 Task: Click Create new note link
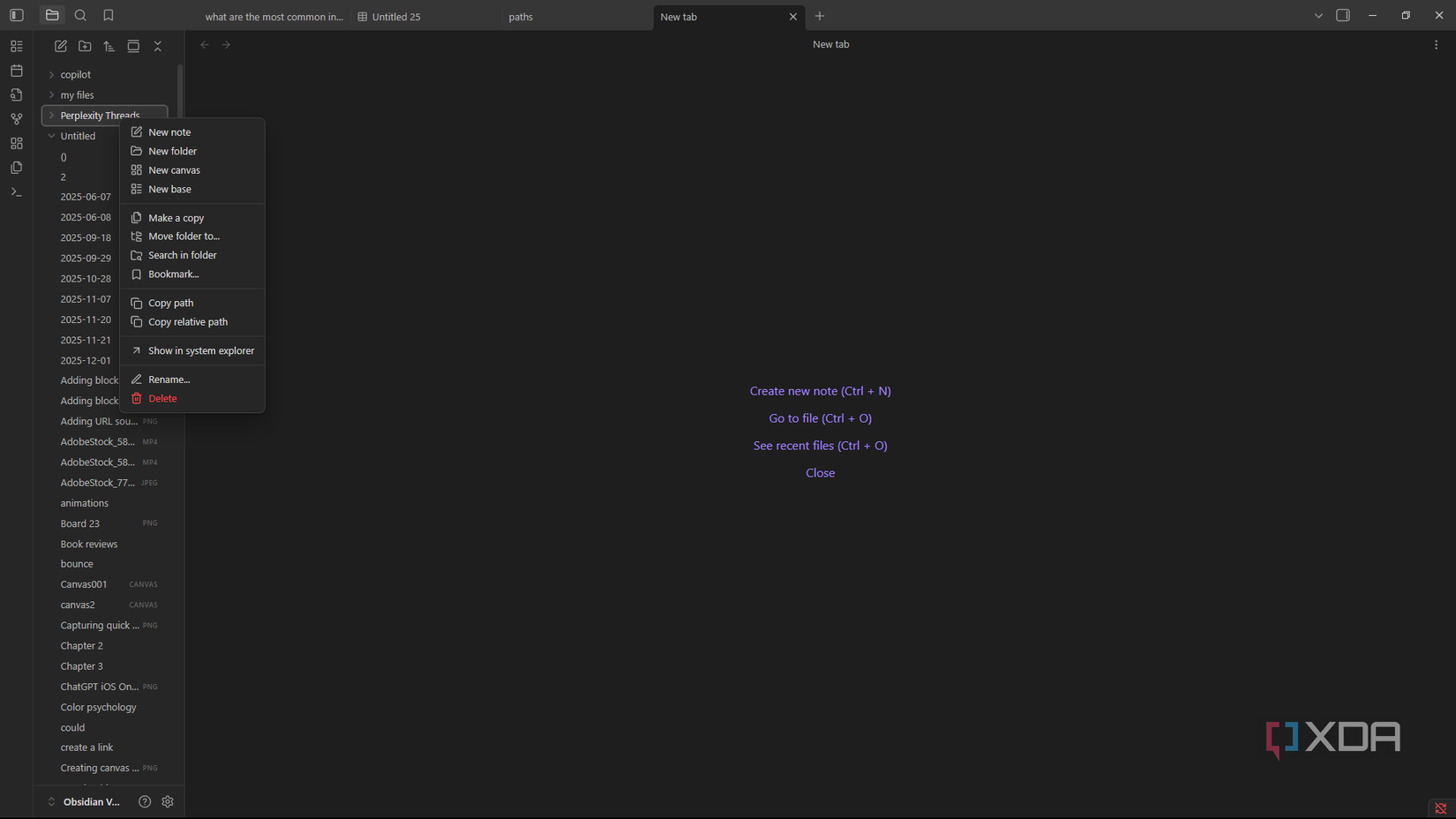pos(820,390)
